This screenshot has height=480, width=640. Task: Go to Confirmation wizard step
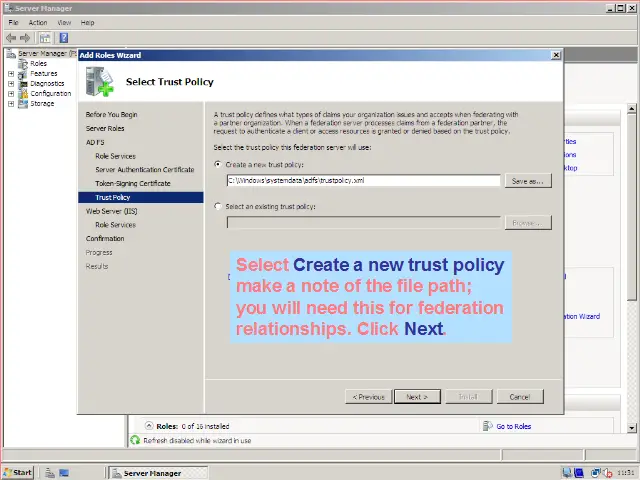click(x=105, y=239)
